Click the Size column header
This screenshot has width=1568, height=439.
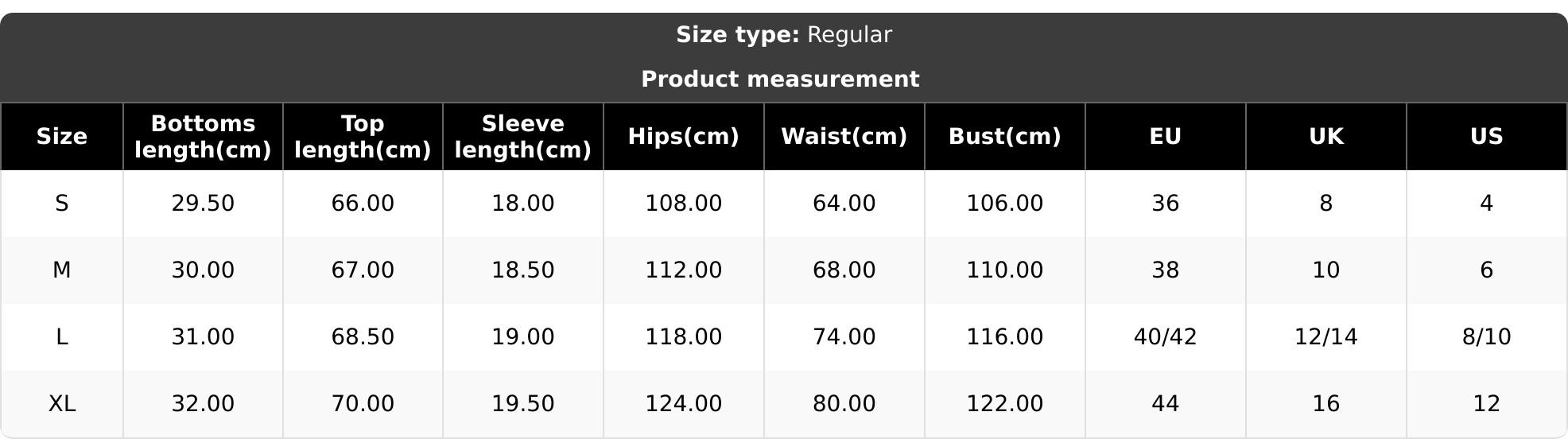[62, 137]
